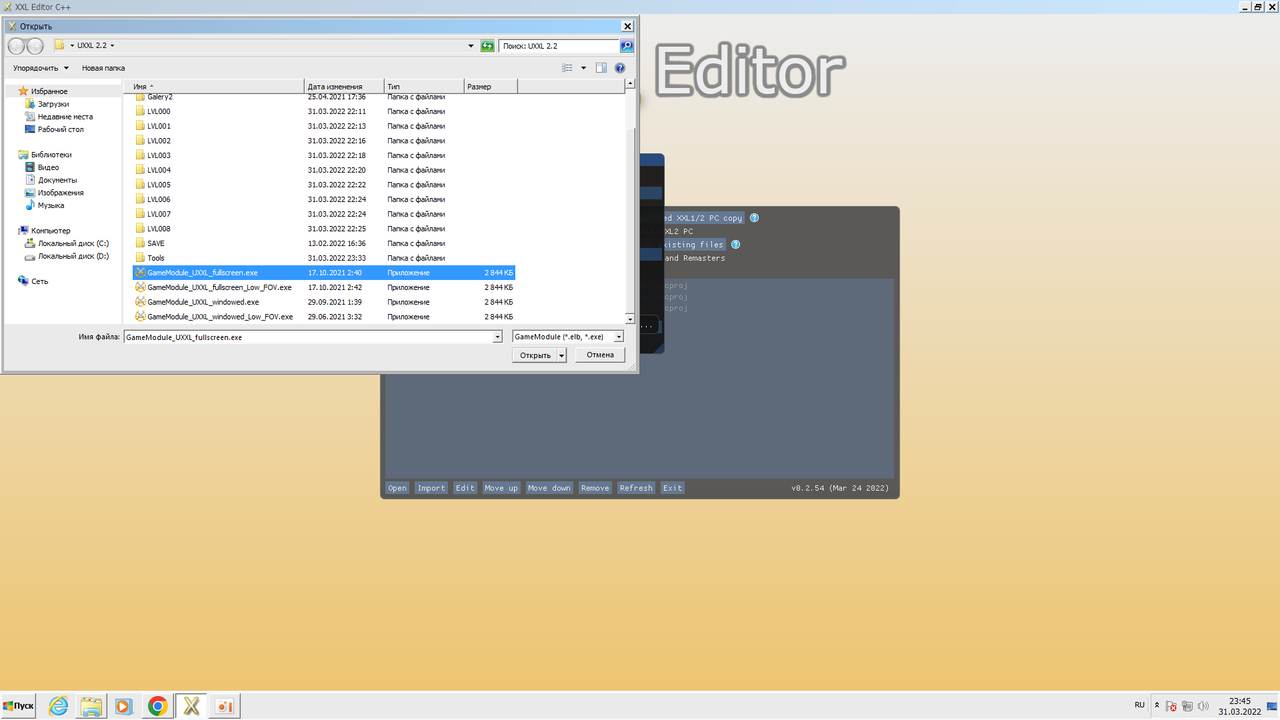Open file explorer from the taskbar
This screenshot has height=720, width=1280.
tap(91, 706)
